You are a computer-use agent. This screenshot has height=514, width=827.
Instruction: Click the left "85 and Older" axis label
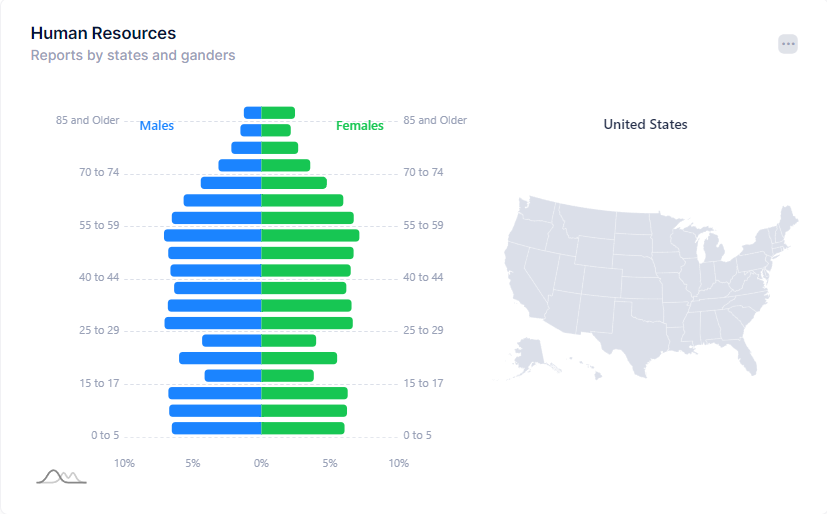[87, 120]
